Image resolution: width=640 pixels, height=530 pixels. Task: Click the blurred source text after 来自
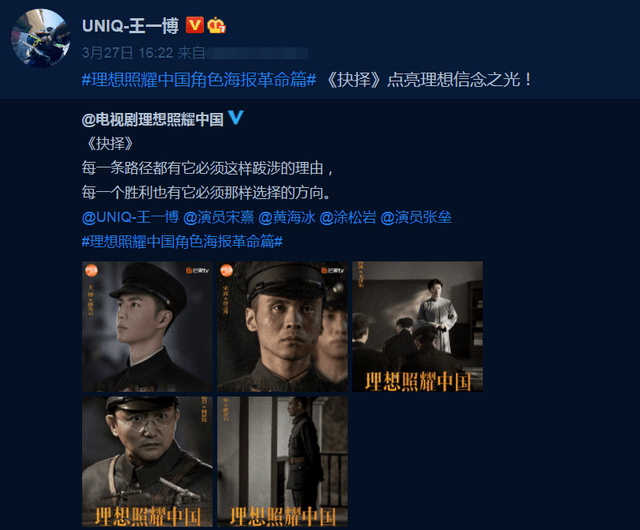click(257, 53)
